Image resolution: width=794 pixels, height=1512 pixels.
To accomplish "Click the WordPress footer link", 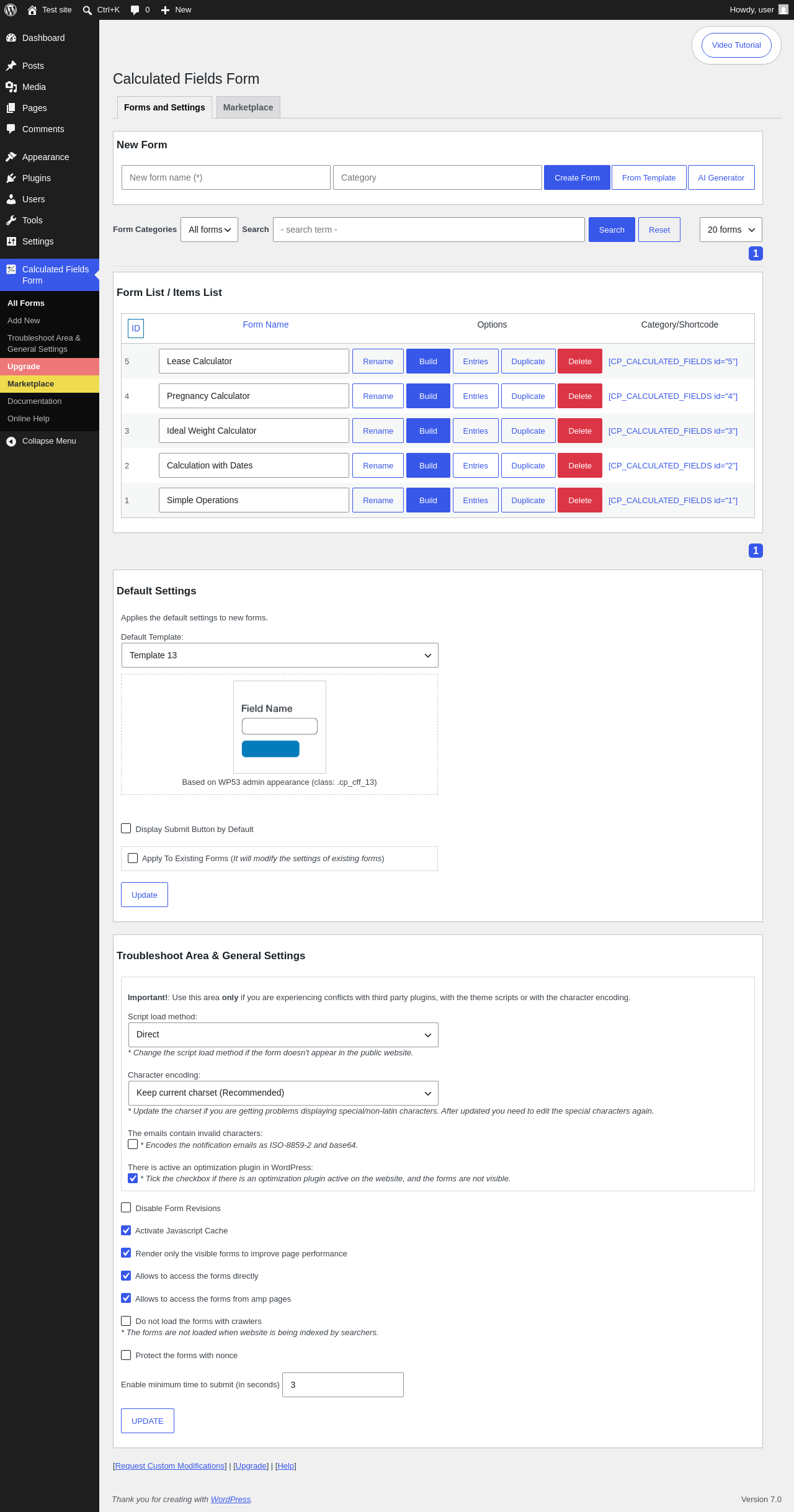I will point(231,1499).
